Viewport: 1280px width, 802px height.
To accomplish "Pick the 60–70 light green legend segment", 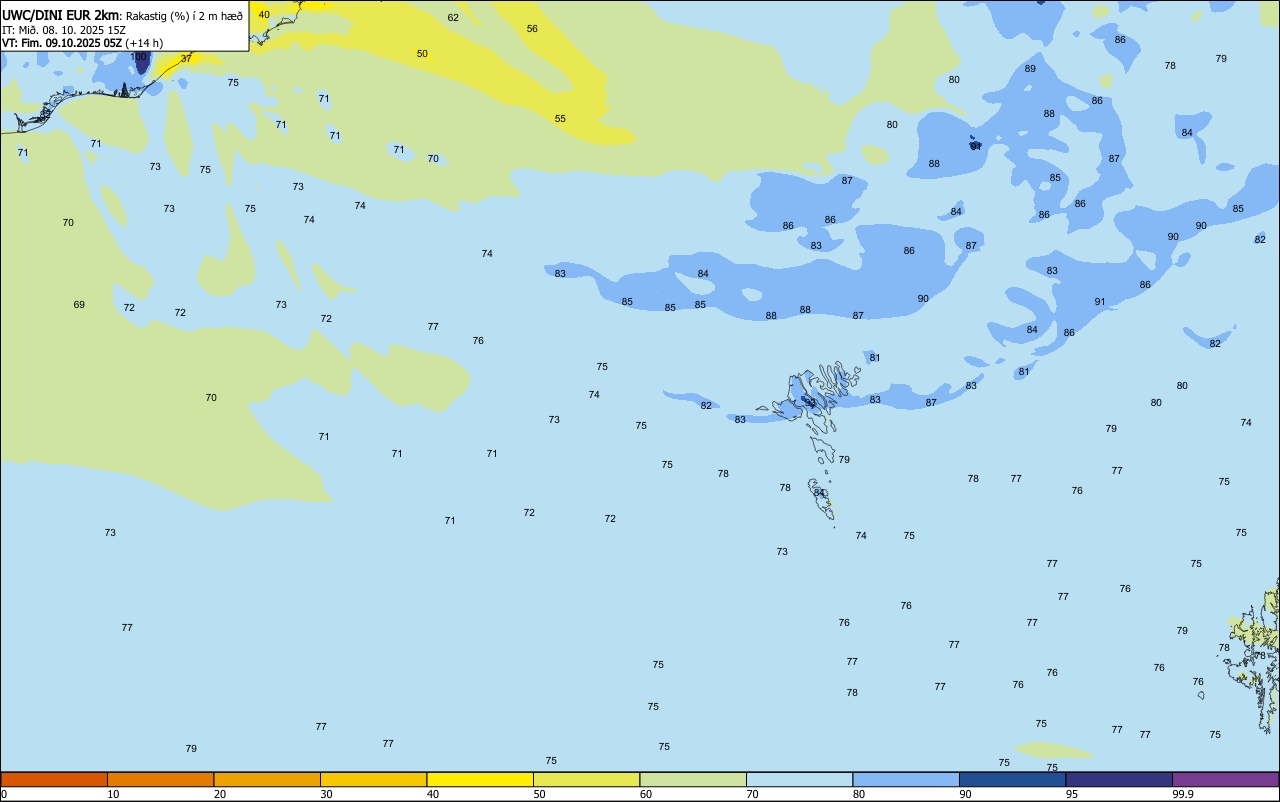I will point(693,779).
